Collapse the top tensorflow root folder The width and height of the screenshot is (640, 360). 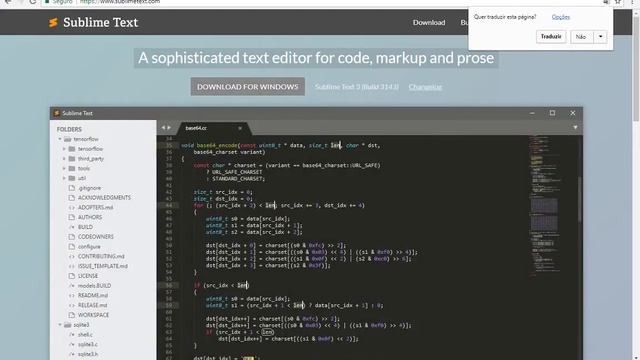click(60, 139)
